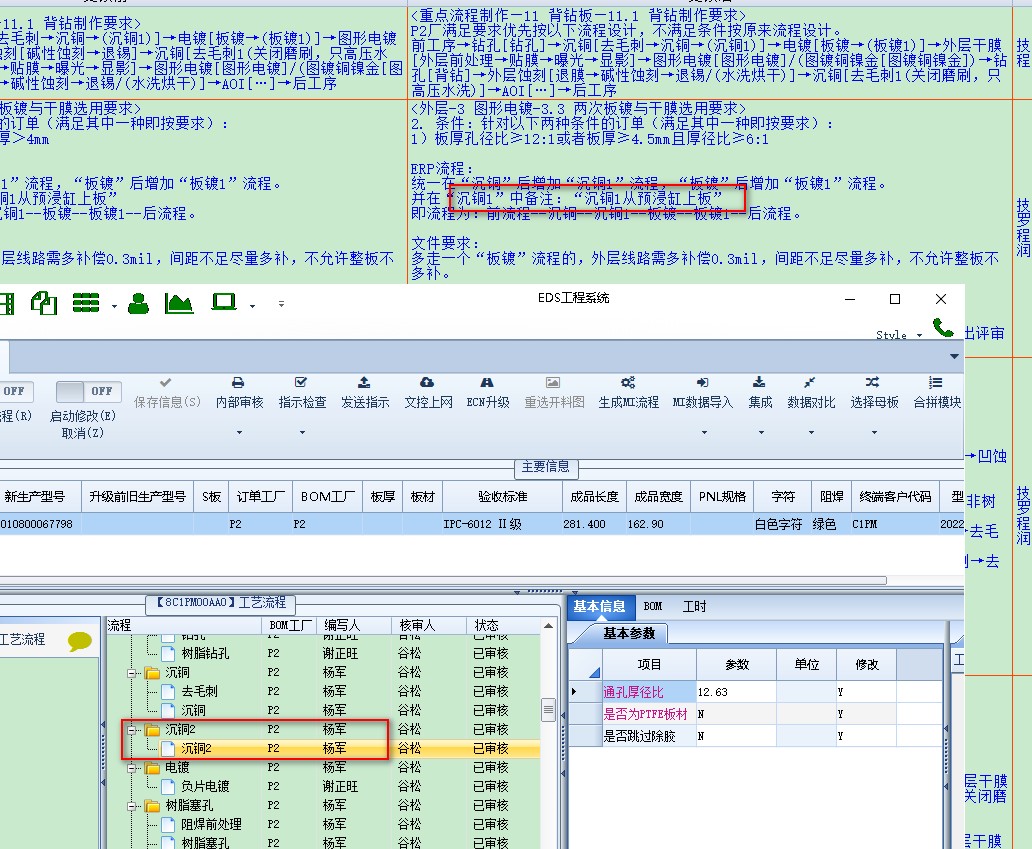Click the 新生产型号 column header

coord(39,496)
